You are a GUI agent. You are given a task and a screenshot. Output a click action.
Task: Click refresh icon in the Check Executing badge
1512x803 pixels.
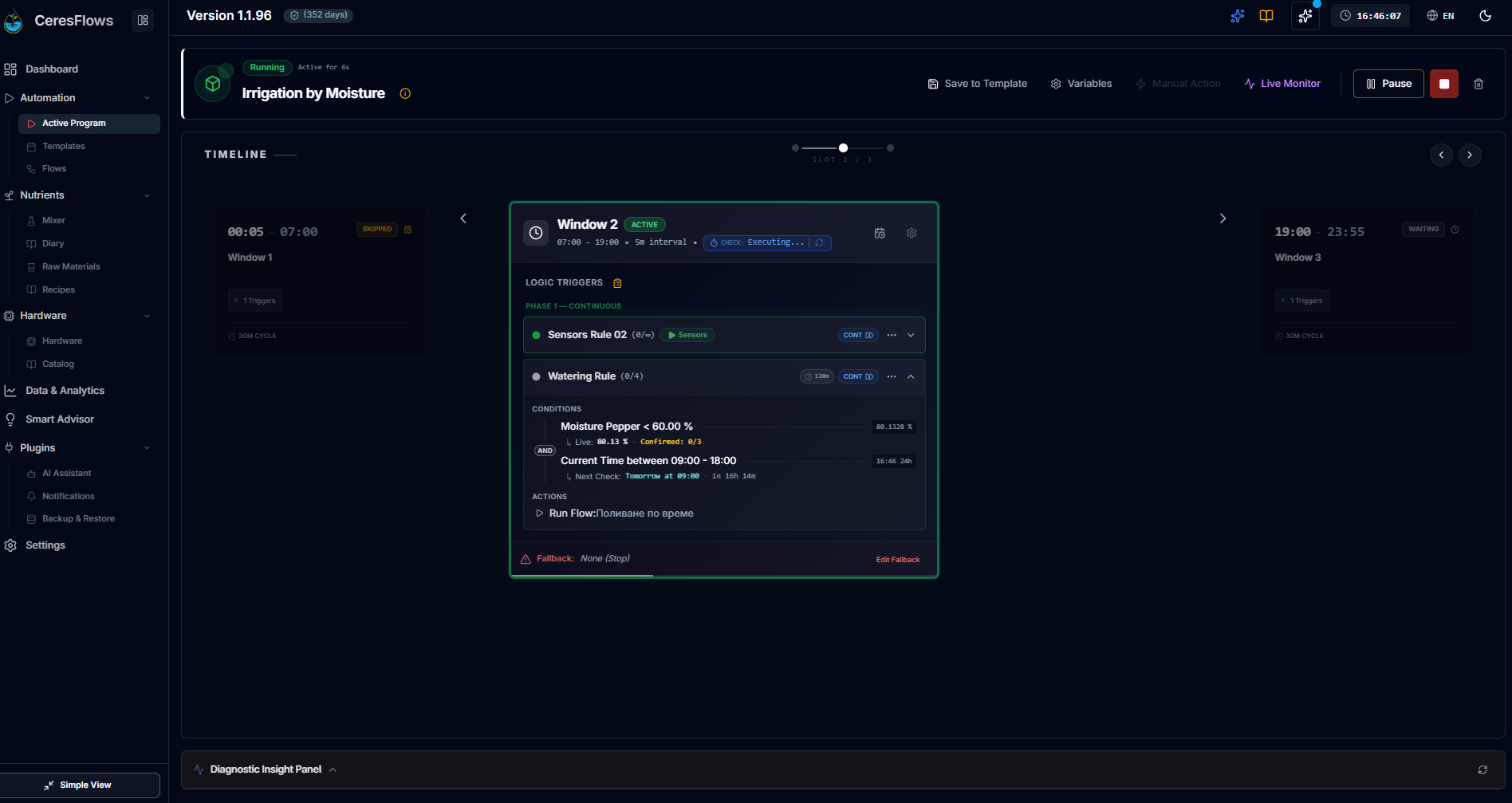(819, 242)
